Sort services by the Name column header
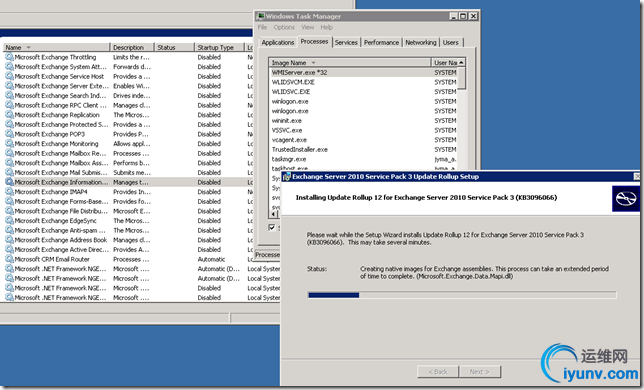The width and height of the screenshot is (644, 390). (57, 48)
